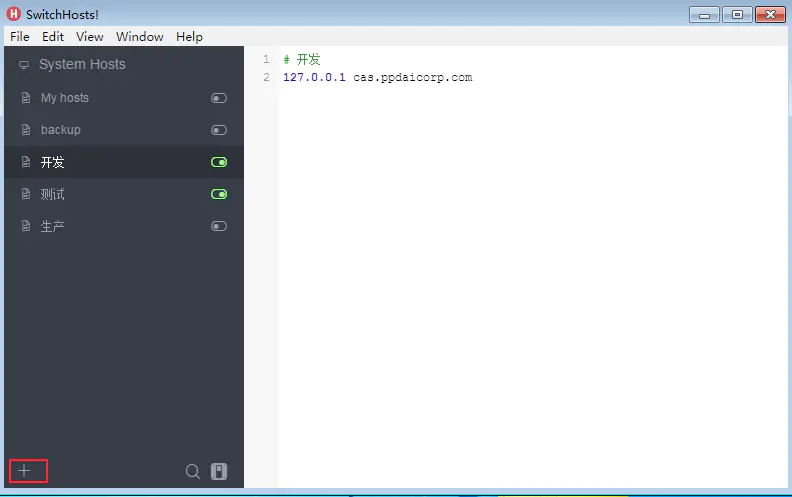Click the My hosts file icon
Screen dimensions: 792x497
(26, 97)
